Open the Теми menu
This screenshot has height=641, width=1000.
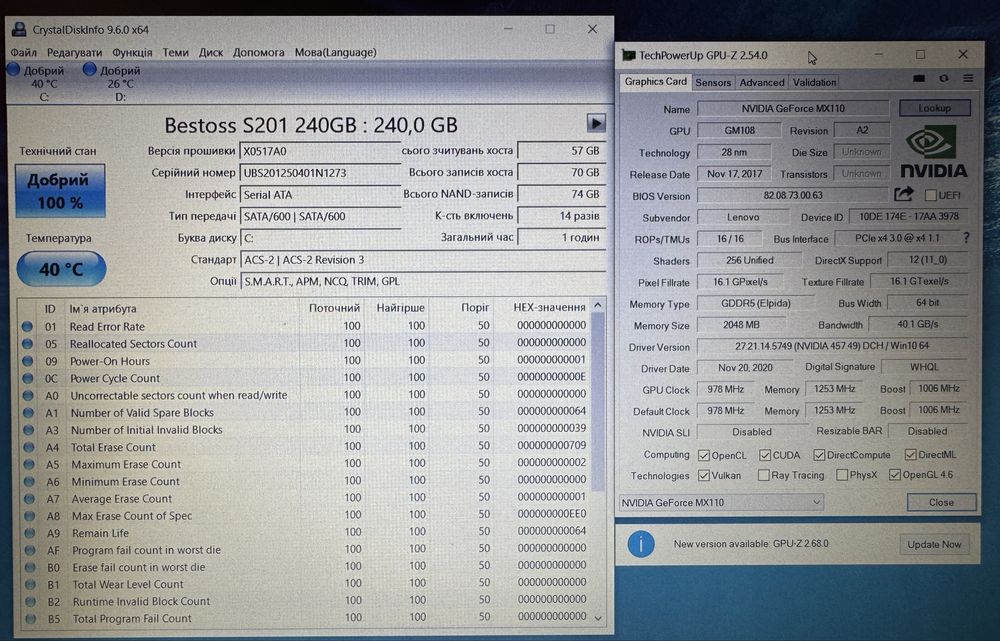click(175, 52)
